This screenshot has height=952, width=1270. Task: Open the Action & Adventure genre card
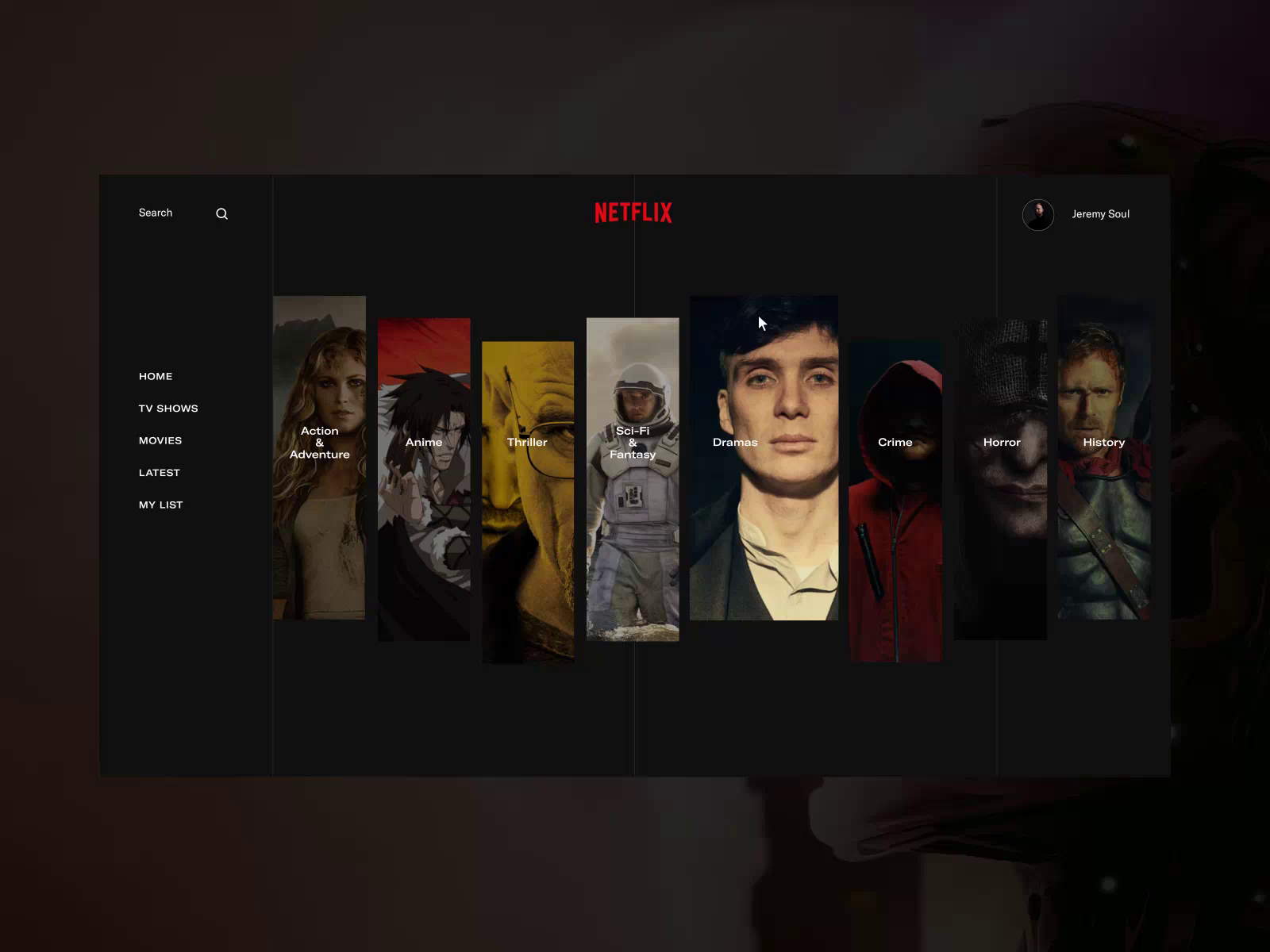point(319,458)
